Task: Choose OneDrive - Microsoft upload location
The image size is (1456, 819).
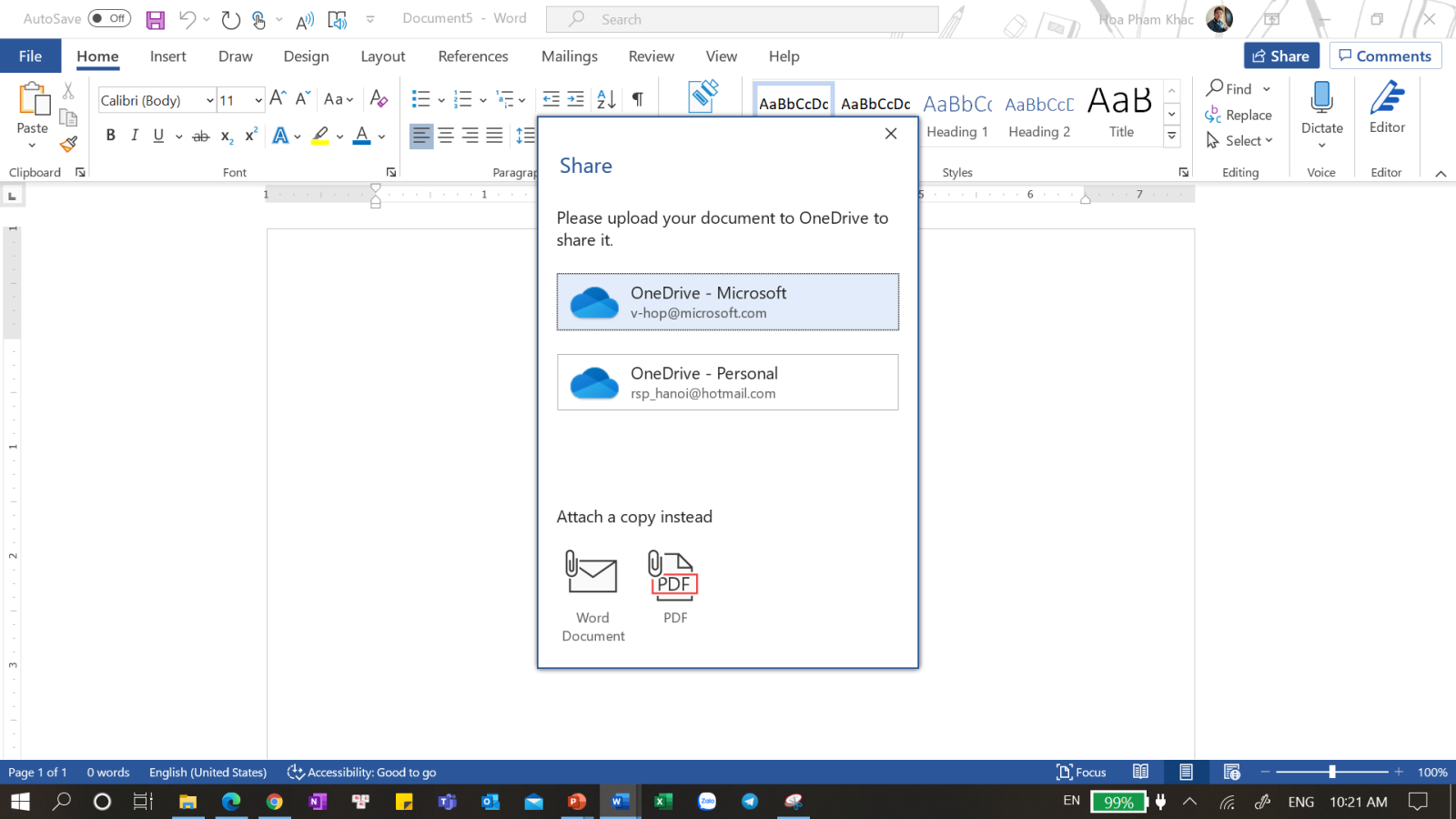Action: [727, 302]
